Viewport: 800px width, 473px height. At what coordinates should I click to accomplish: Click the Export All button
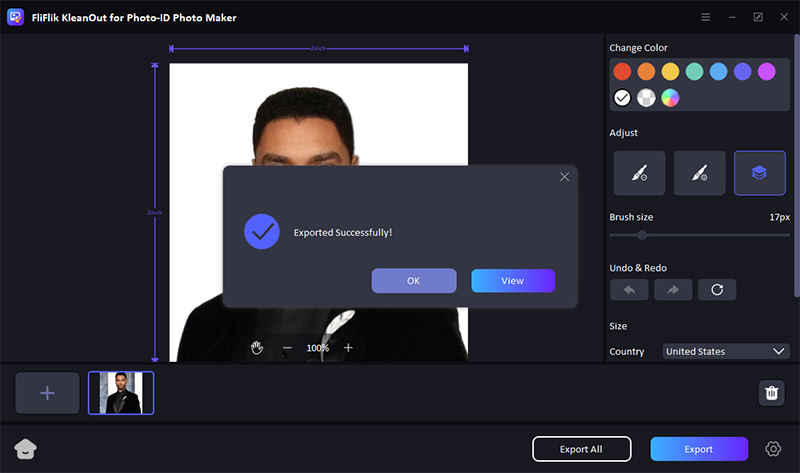[x=581, y=449]
